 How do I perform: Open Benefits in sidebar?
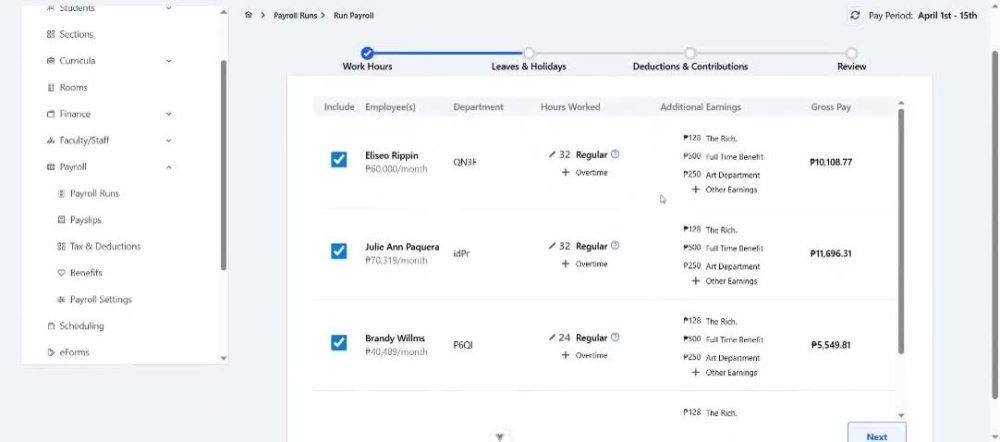(x=86, y=273)
